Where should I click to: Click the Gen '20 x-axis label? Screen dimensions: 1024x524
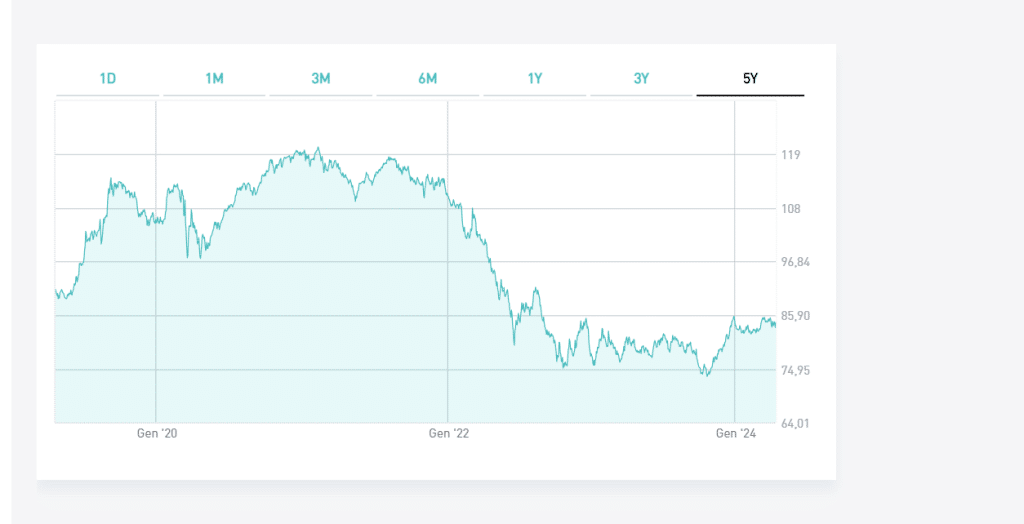click(x=157, y=433)
